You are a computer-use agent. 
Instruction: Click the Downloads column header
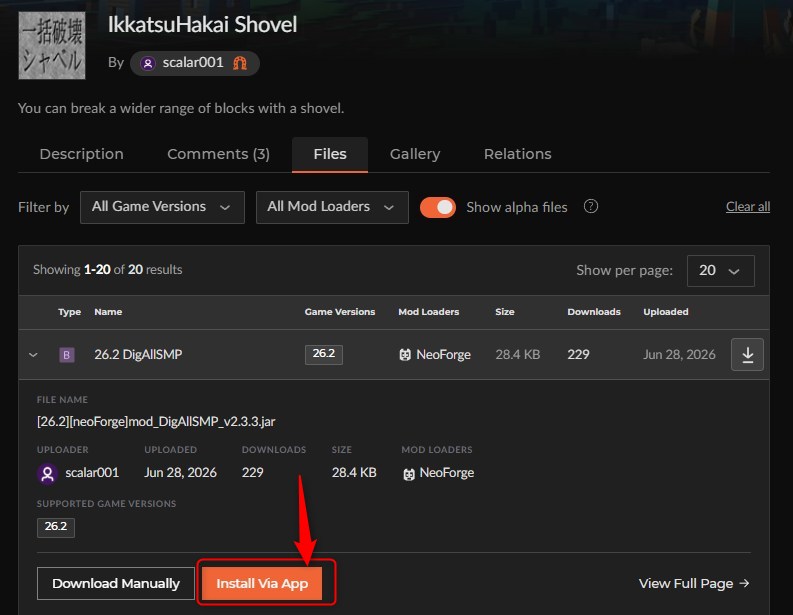(x=594, y=312)
